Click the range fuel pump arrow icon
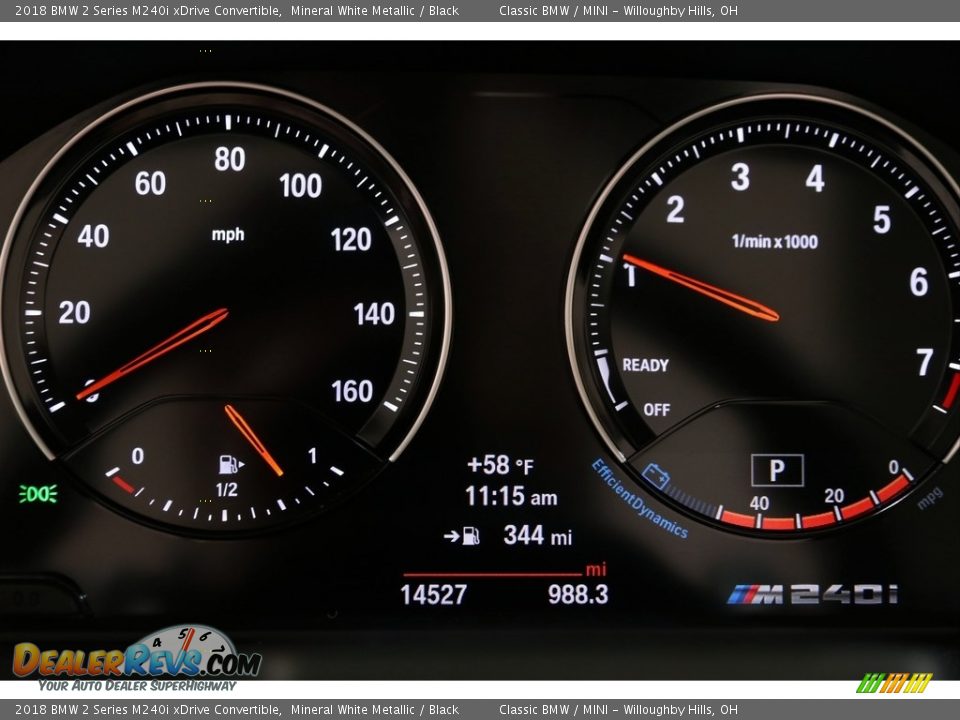The height and width of the screenshot is (720, 960). coord(462,536)
